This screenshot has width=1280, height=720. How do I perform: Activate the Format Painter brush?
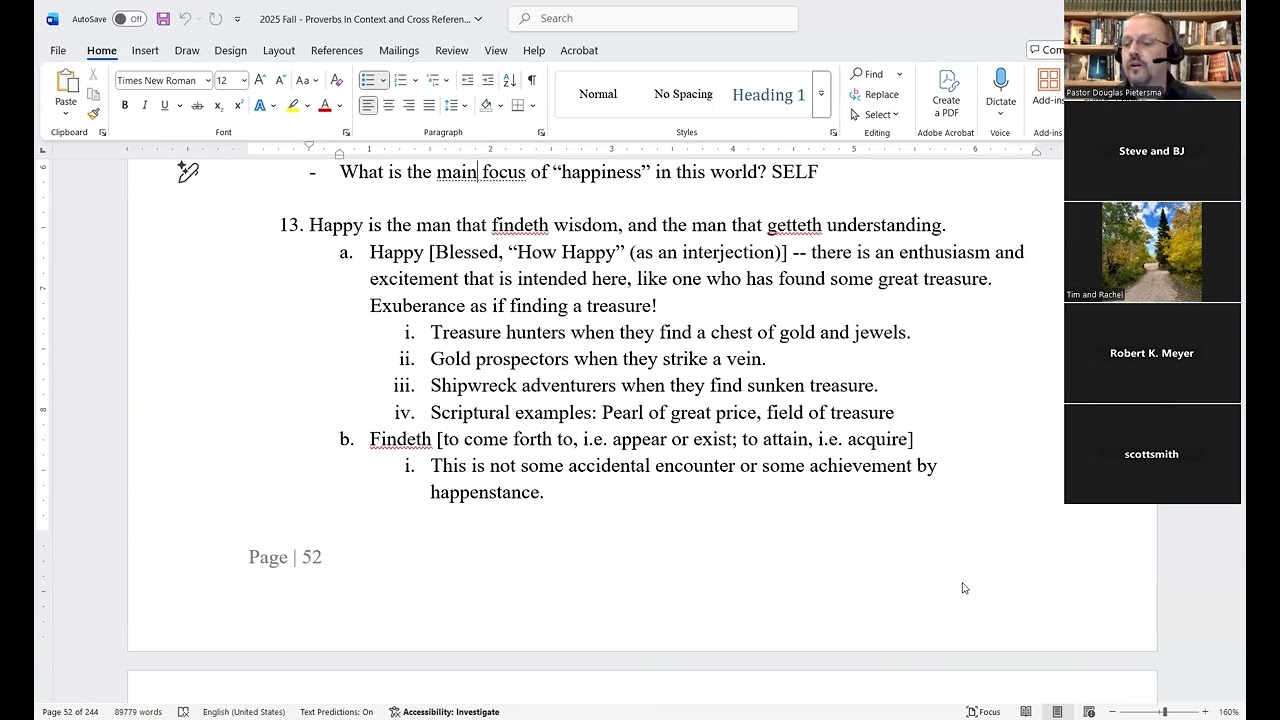click(93, 113)
